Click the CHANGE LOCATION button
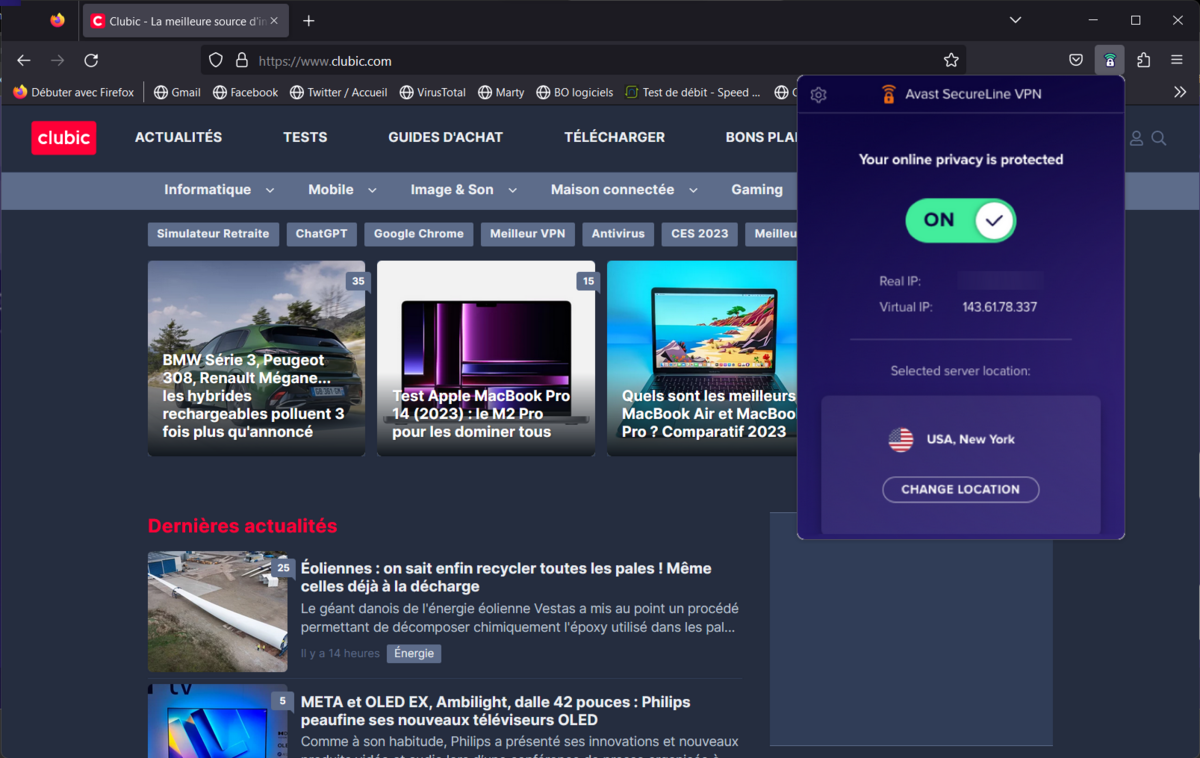This screenshot has height=758, width=1200. tap(961, 489)
